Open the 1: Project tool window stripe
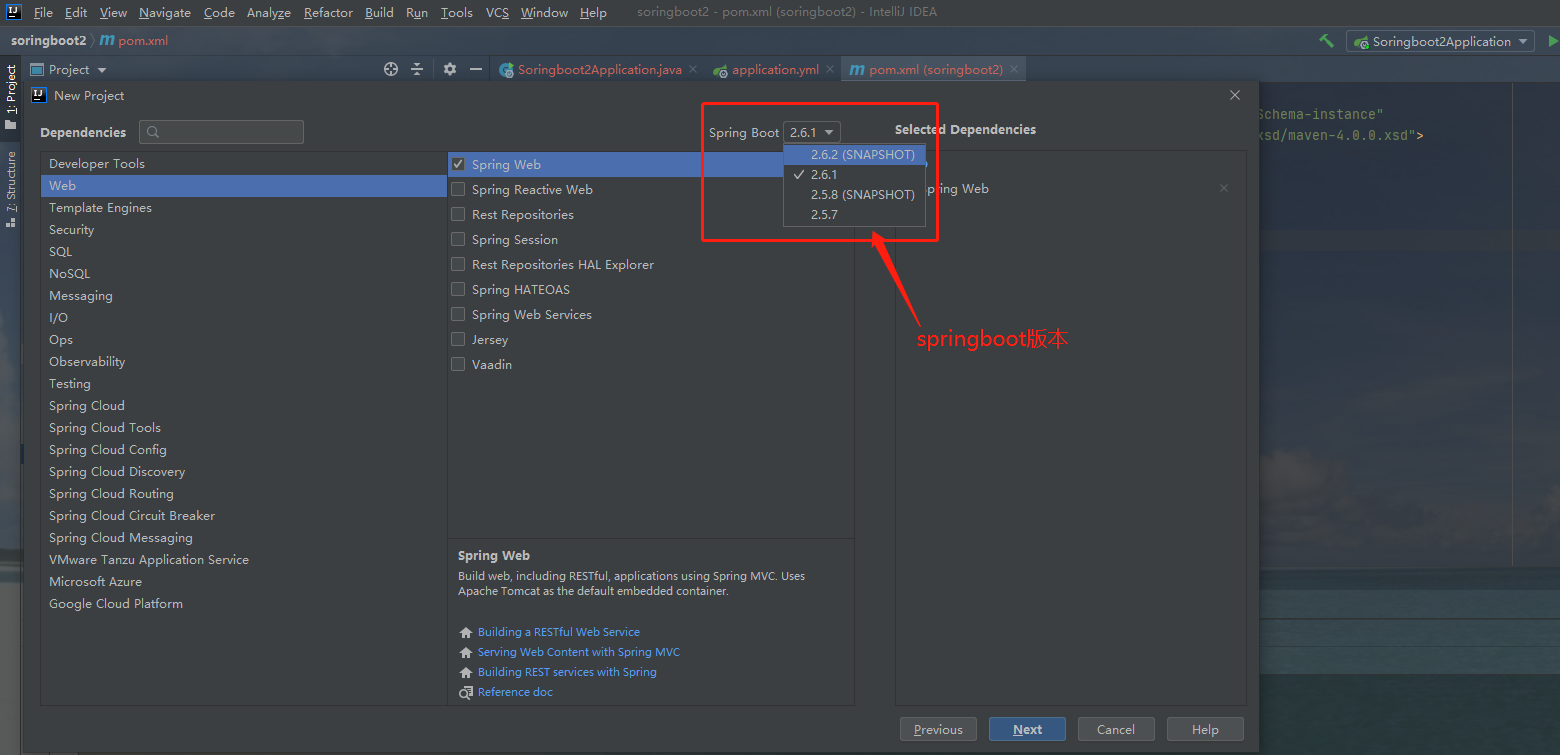 coord(11,97)
